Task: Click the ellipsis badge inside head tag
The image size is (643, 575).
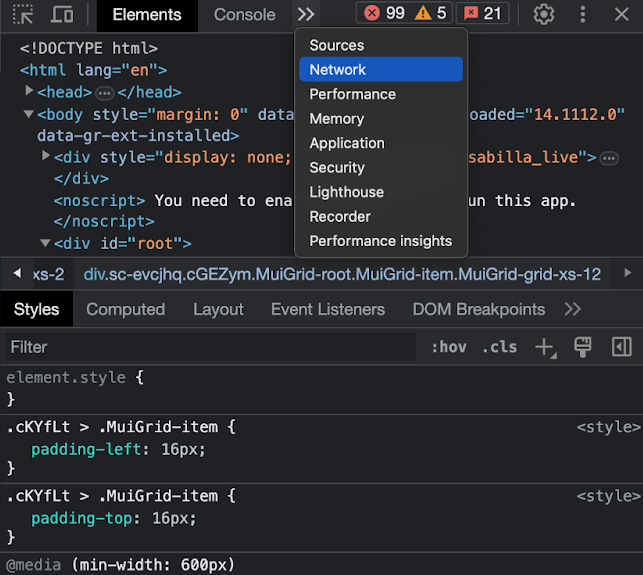Action: coord(105,94)
